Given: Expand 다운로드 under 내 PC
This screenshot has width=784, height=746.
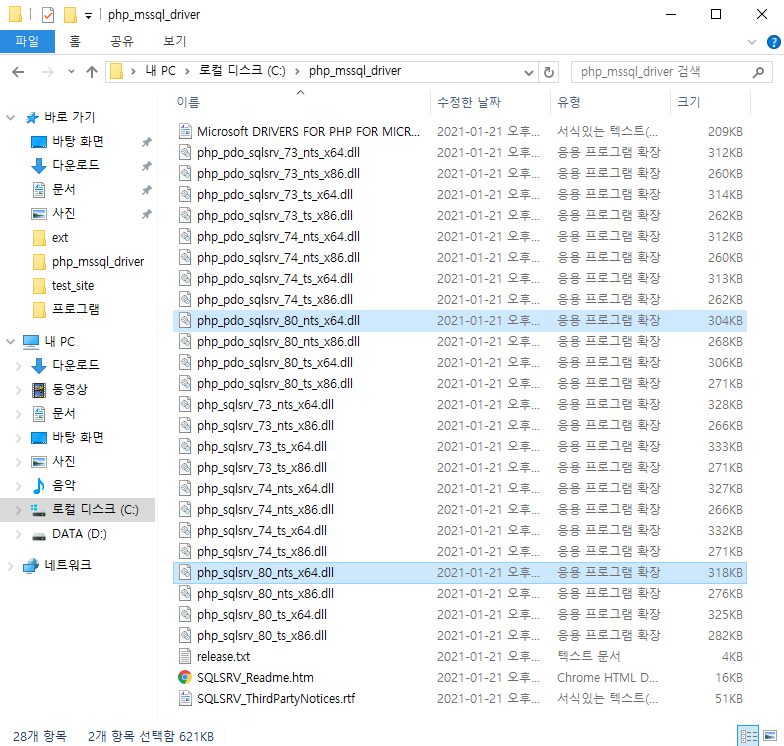Looking at the screenshot, I should point(18,366).
